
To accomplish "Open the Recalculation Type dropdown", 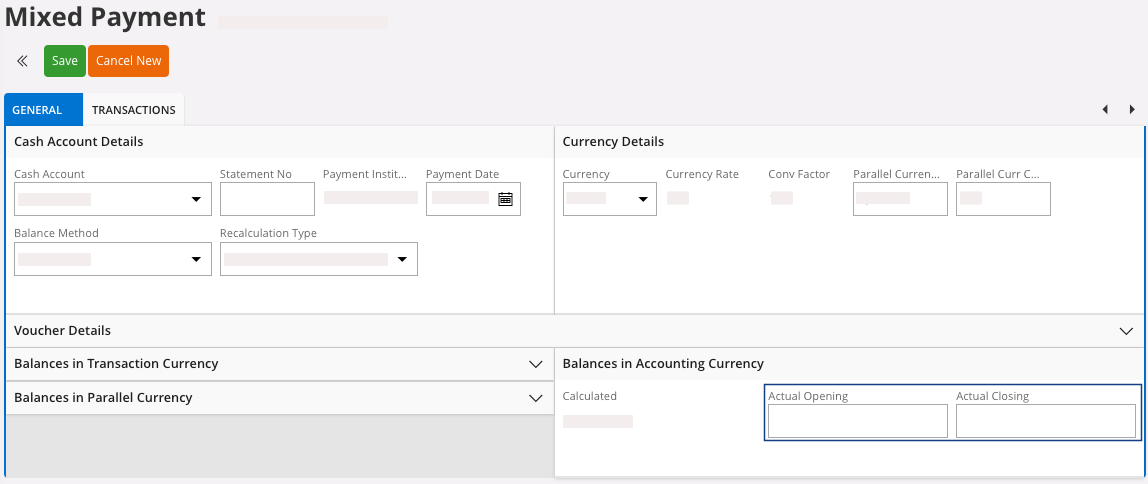I will [x=402, y=260].
